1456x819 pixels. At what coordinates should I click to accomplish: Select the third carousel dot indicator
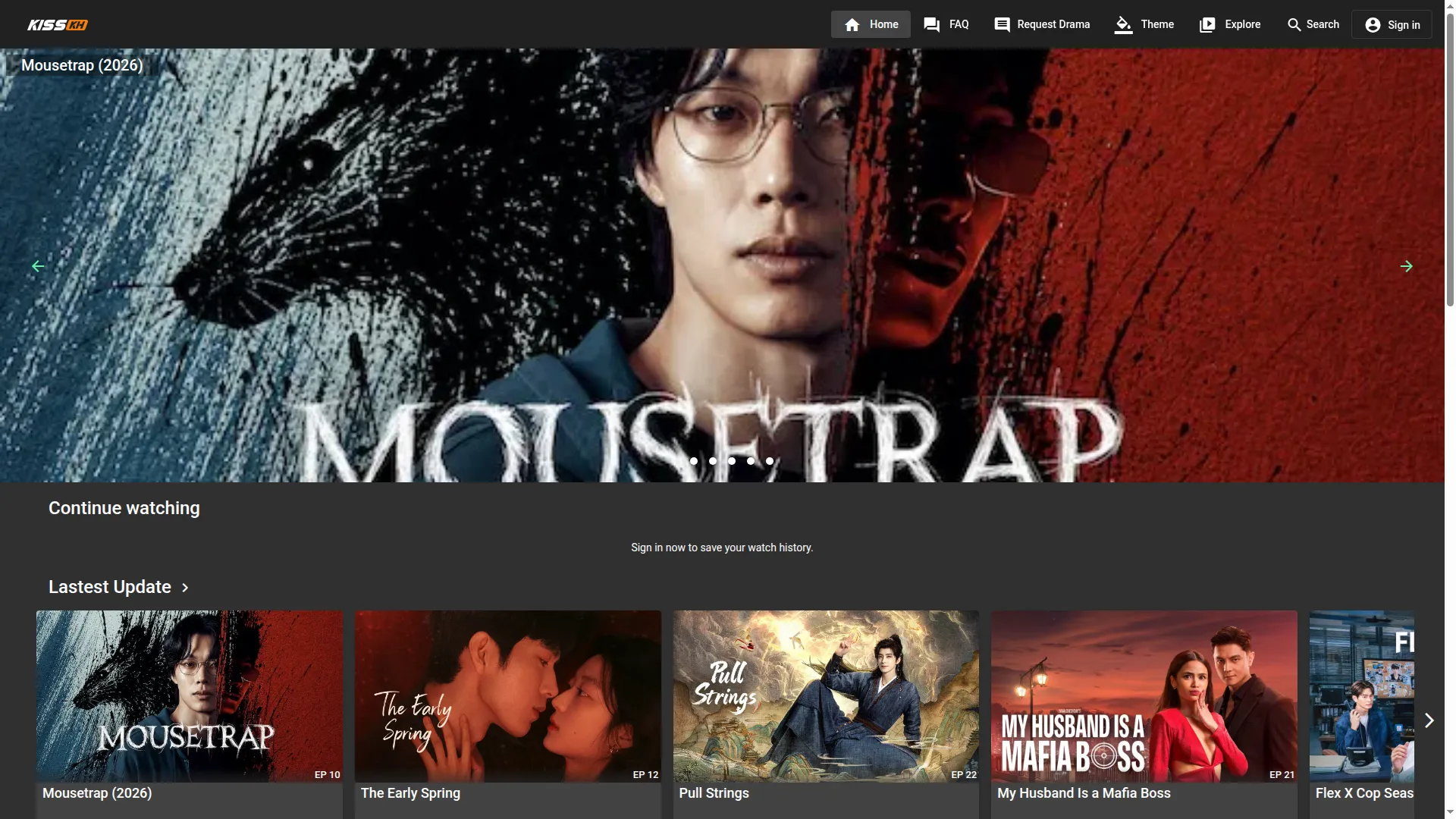[x=732, y=461]
